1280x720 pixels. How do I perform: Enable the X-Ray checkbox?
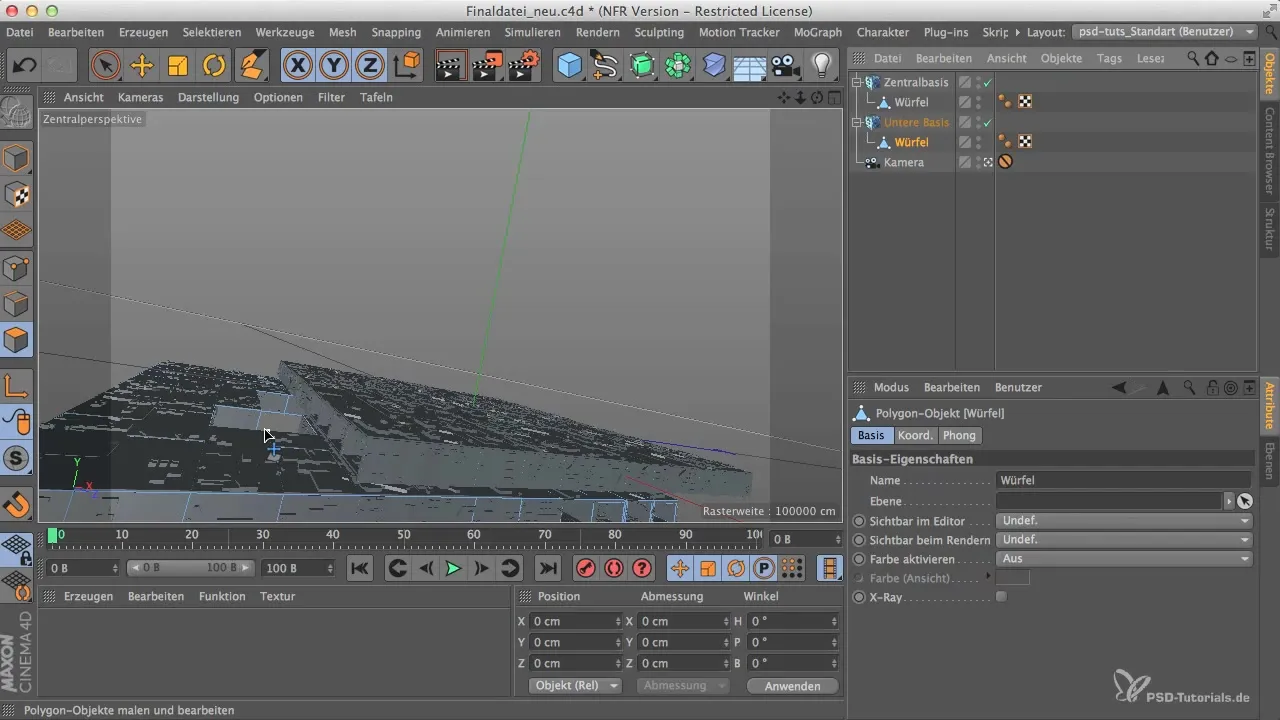tap(1002, 597)
